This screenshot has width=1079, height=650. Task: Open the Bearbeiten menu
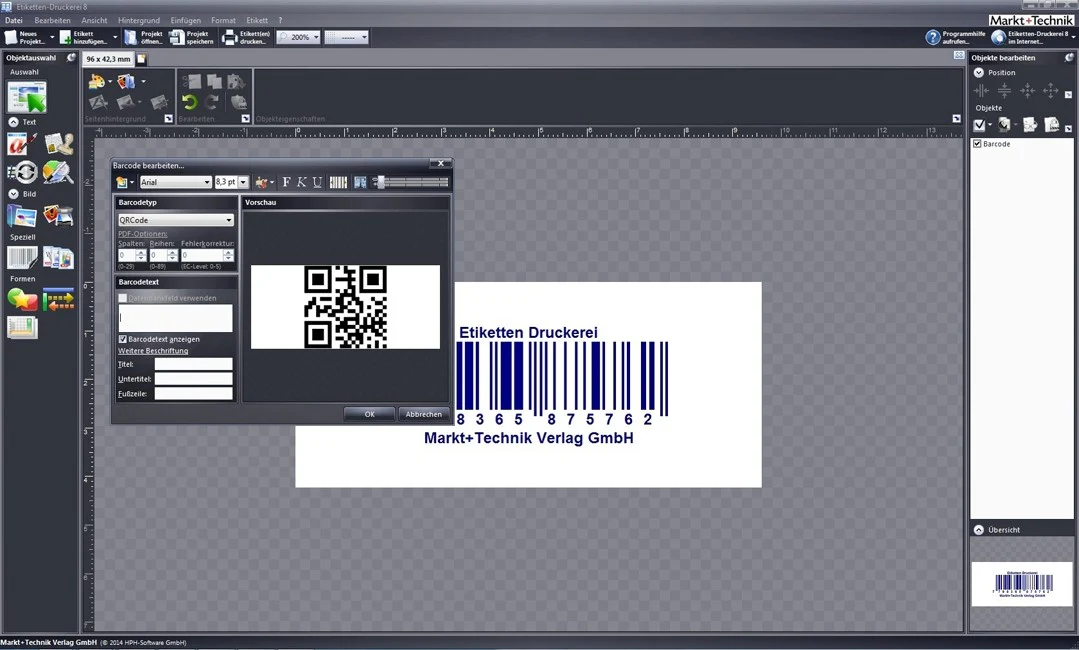pyautogui.click(x=52, y=20)
